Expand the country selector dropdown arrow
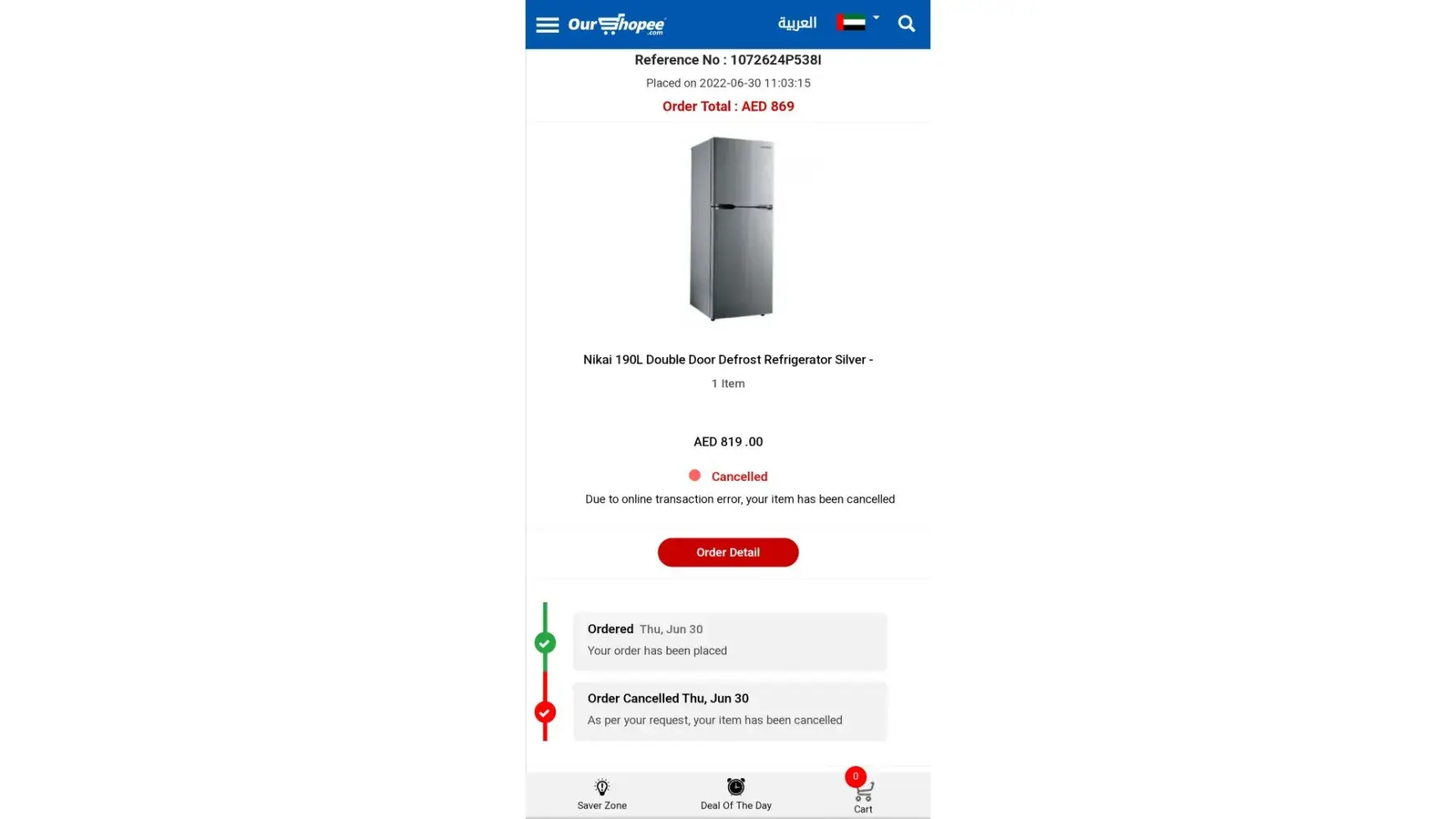 coord(875,17)
